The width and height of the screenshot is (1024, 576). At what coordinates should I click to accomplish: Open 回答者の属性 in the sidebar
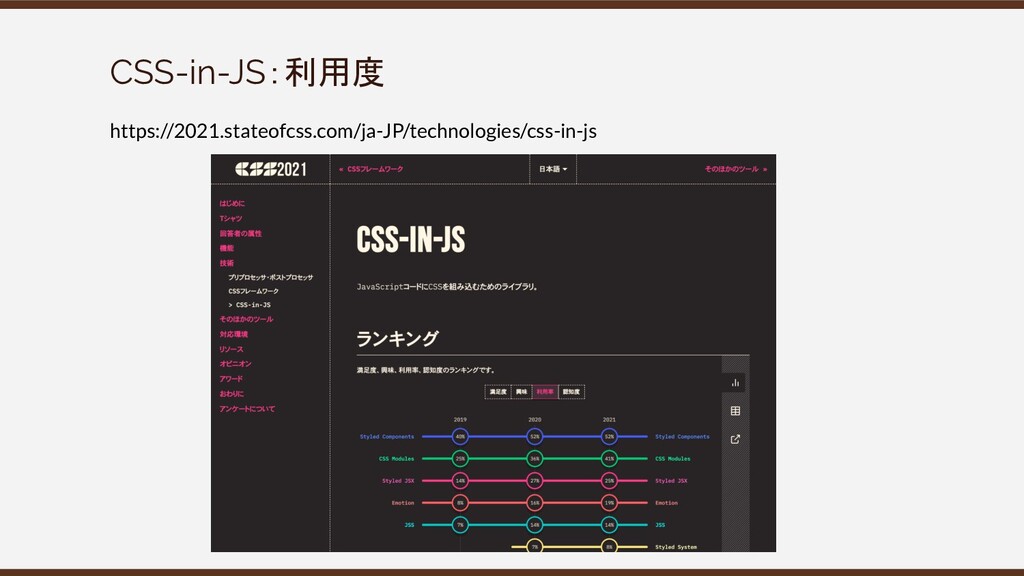[240, 233]
